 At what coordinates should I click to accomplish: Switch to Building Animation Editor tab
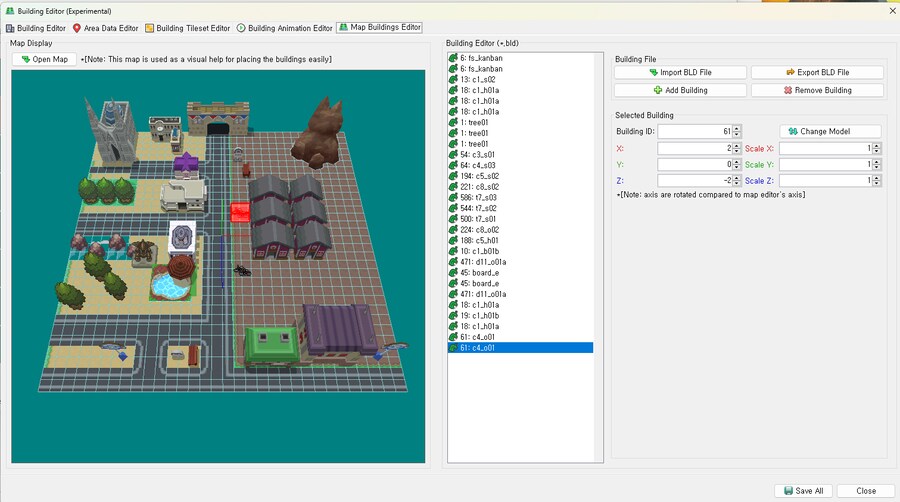coord(285,28)
